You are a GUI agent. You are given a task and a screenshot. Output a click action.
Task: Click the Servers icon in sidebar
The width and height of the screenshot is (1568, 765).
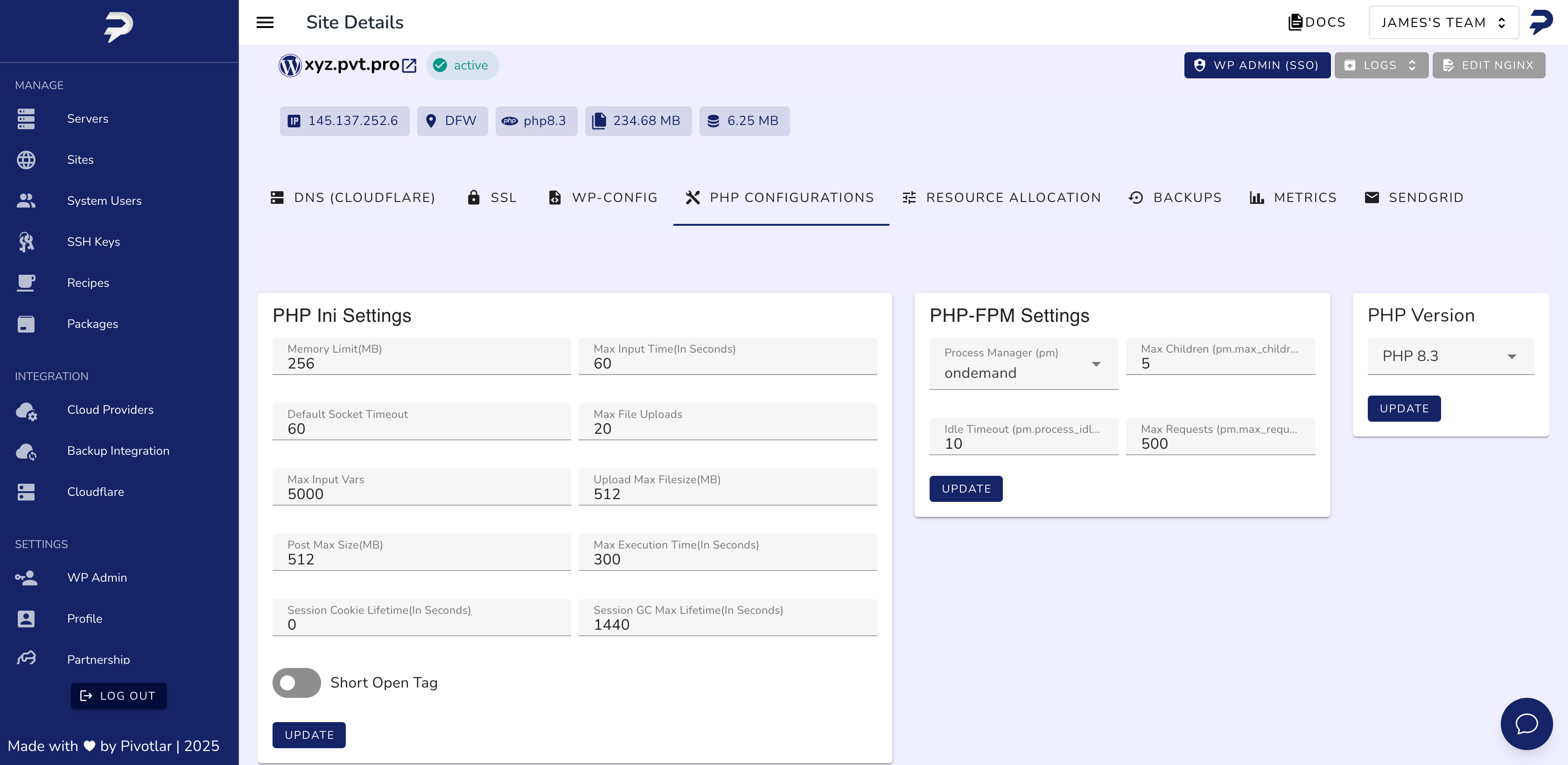(26, 118)
